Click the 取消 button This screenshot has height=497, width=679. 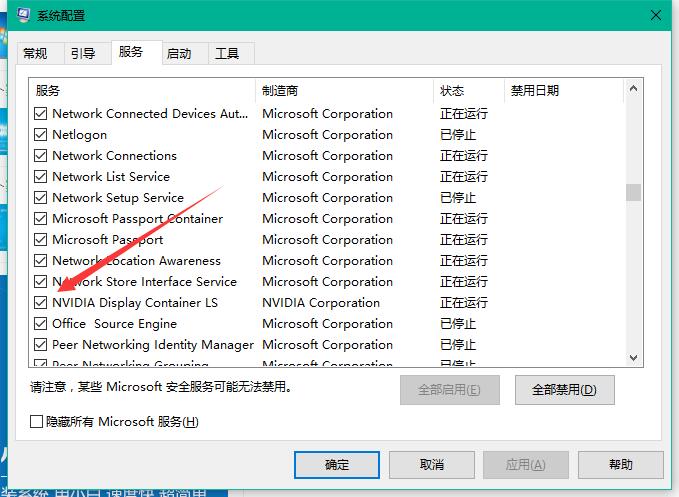[x=431, y=465]
